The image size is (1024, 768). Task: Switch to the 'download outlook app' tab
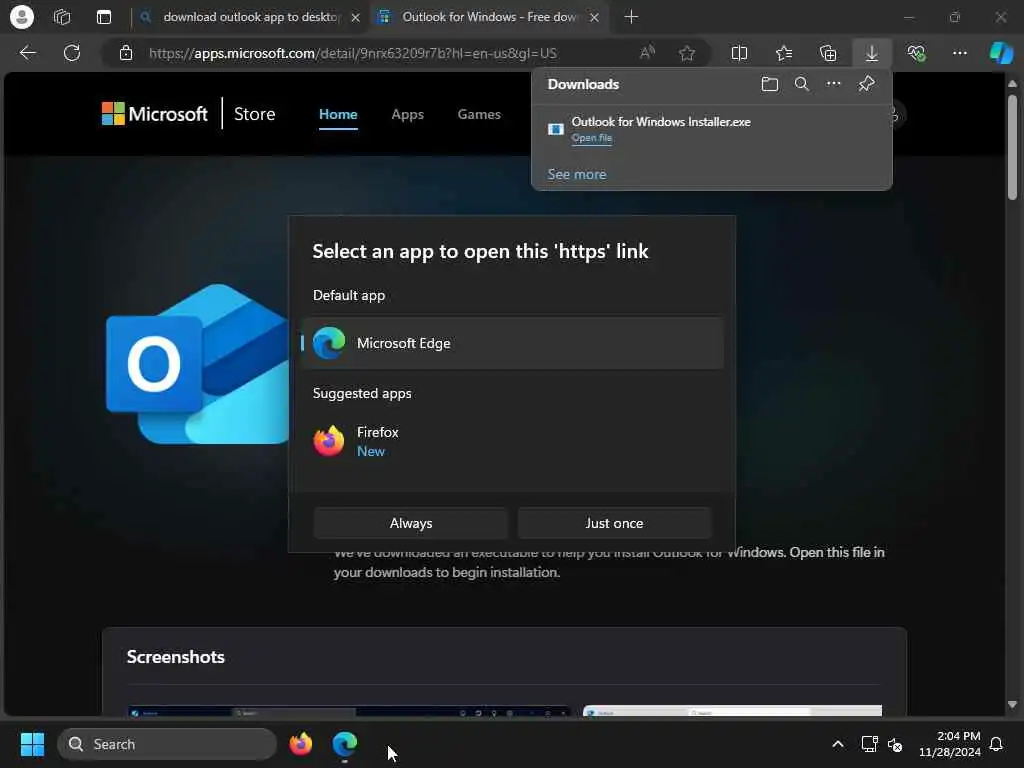tap(251, 17)
